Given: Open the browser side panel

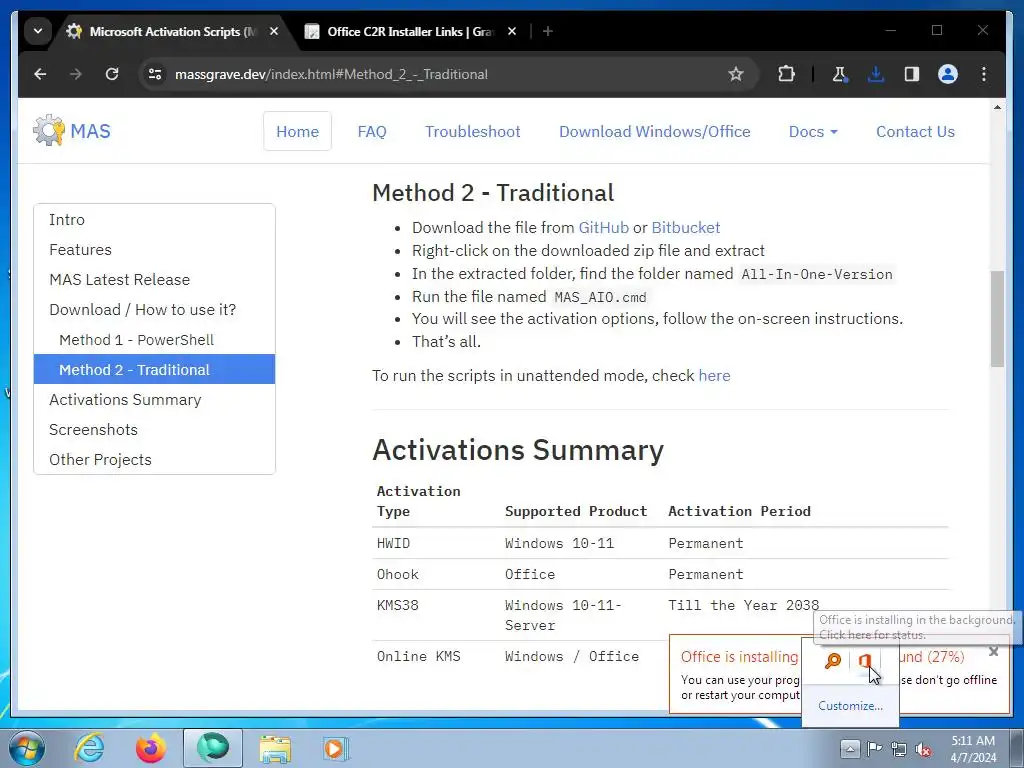Looking at the screenshot, I should click(912, 74).
